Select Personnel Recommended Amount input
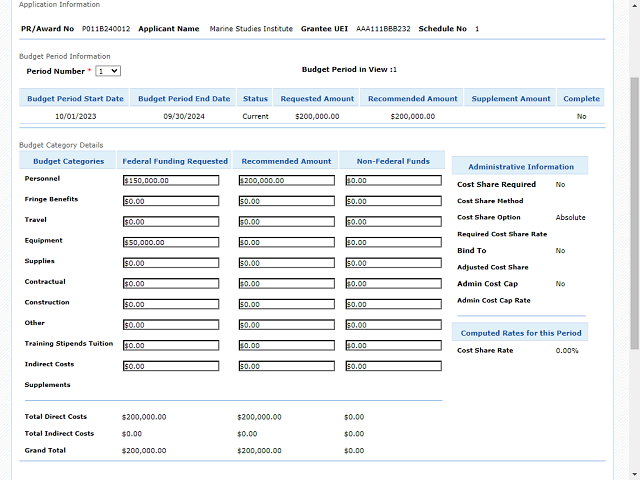 pyautogui.click(x=286, y=181)
